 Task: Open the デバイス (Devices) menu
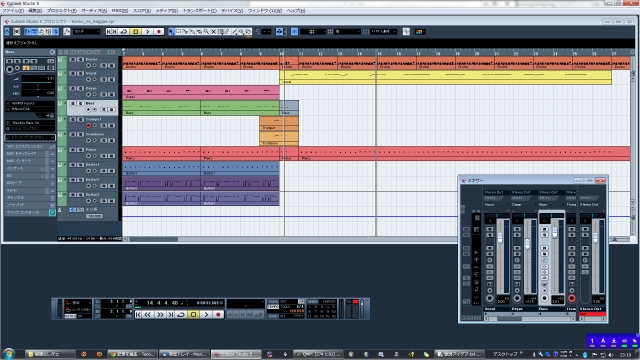click(x=232, y=11)
